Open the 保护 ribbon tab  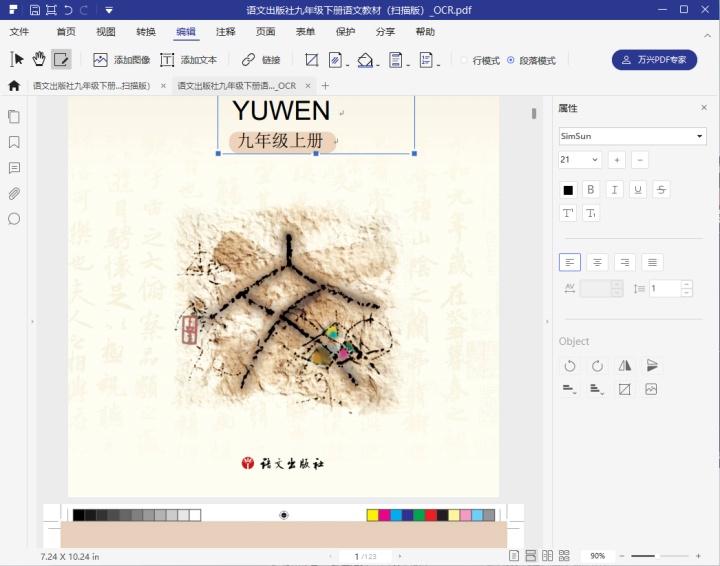click(345, 32)
